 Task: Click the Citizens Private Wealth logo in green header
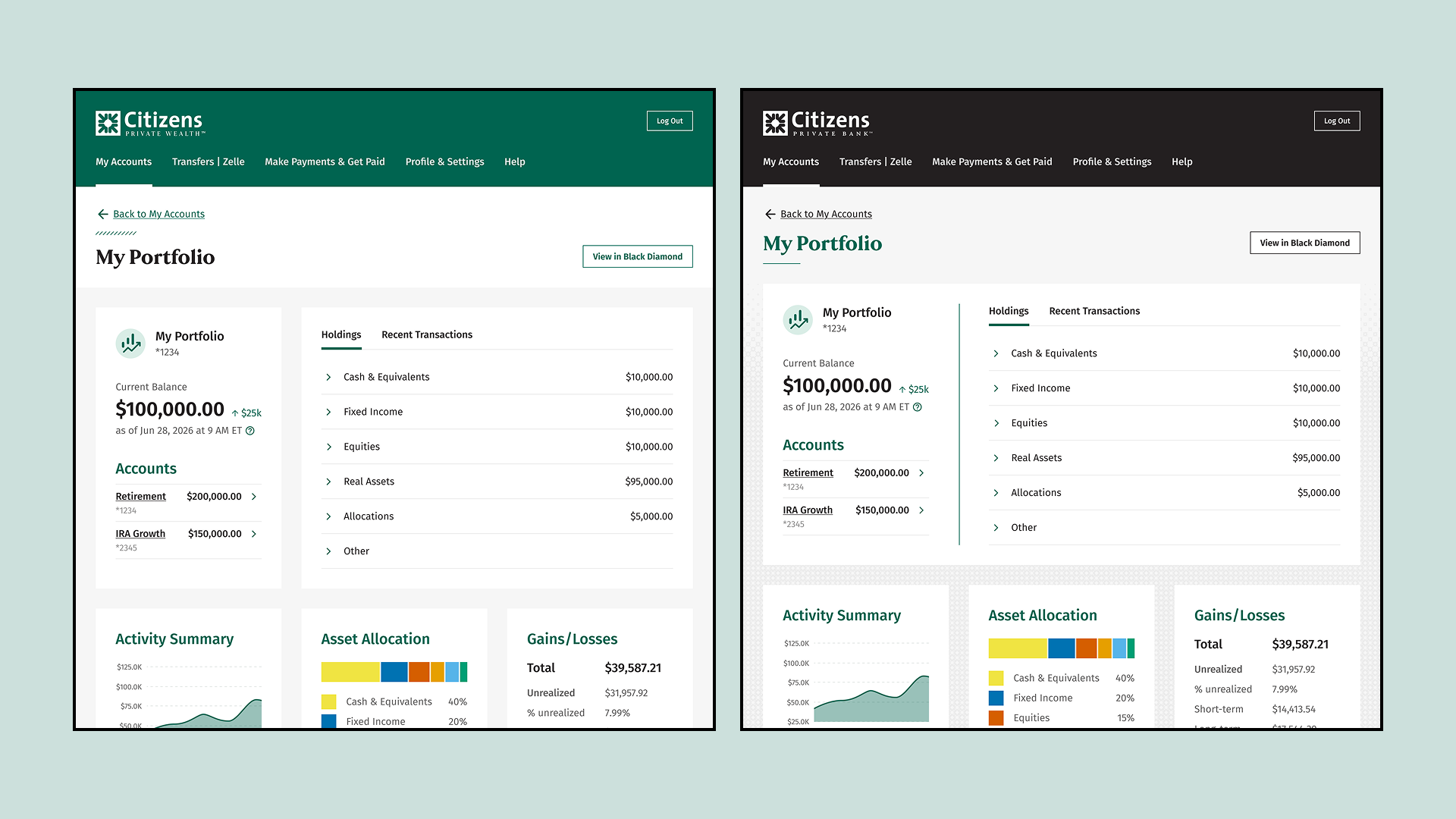[149, 123]
